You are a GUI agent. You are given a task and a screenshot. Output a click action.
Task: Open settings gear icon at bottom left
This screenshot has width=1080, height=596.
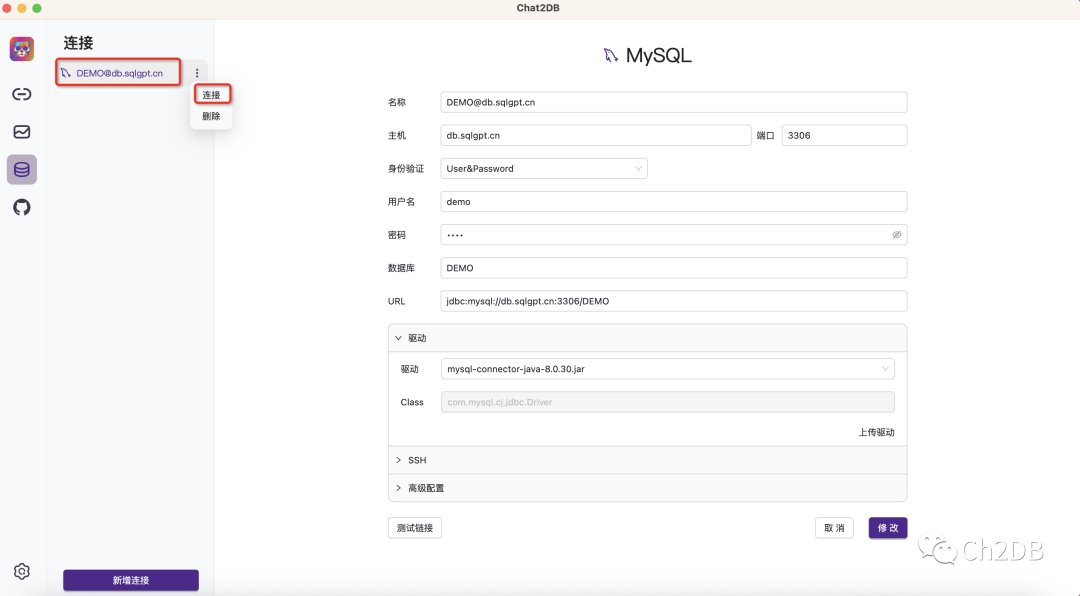22,571
